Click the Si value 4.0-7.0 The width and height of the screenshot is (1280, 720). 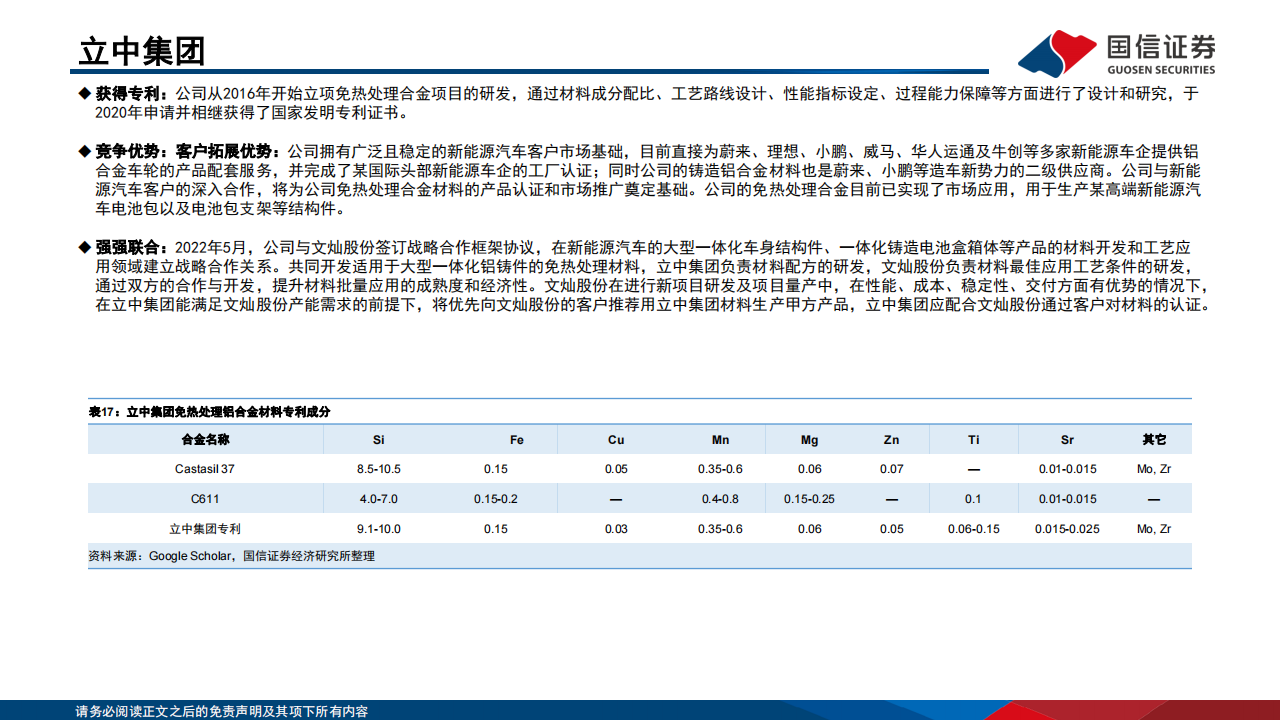pos(378,499)
